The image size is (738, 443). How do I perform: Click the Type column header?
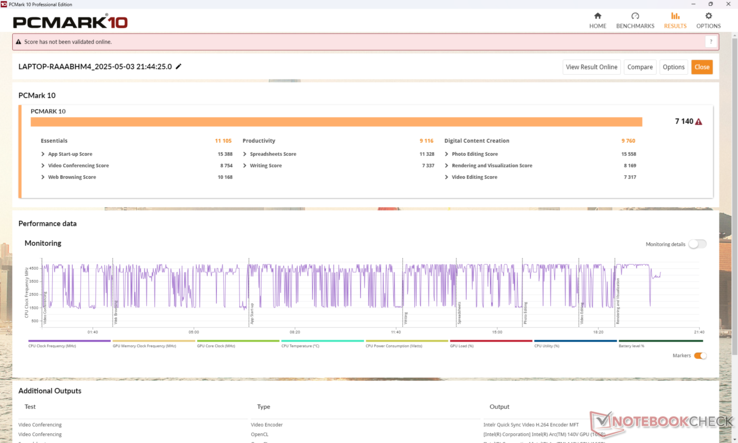tap(263, 407)
